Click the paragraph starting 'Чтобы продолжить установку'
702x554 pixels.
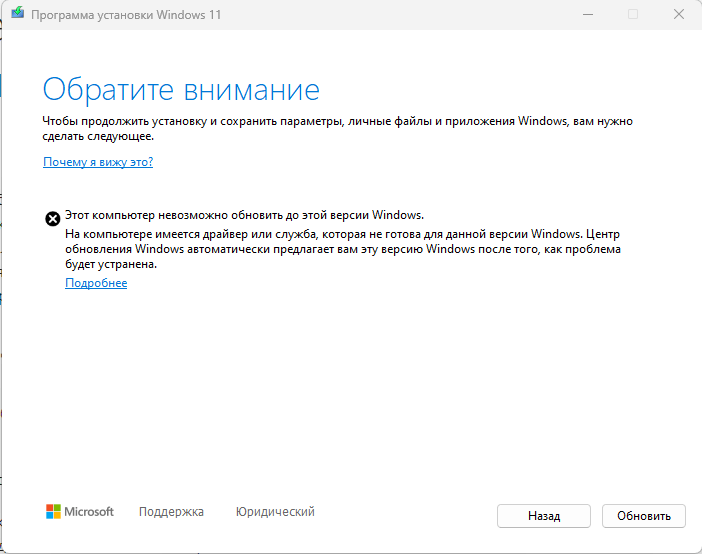pyautogui.click(x=337, y=129)
